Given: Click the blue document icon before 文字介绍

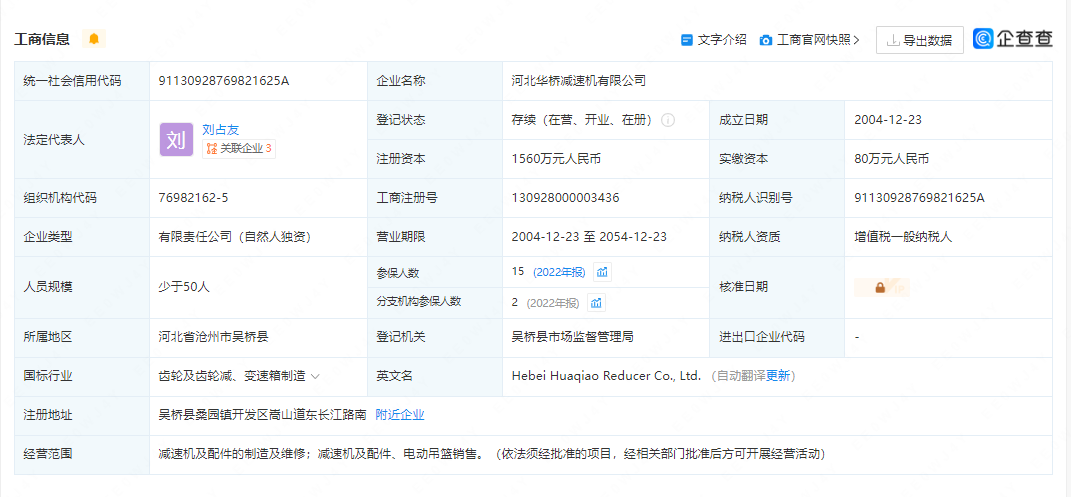Looking at the screenshot, I should tap(687, 40).
